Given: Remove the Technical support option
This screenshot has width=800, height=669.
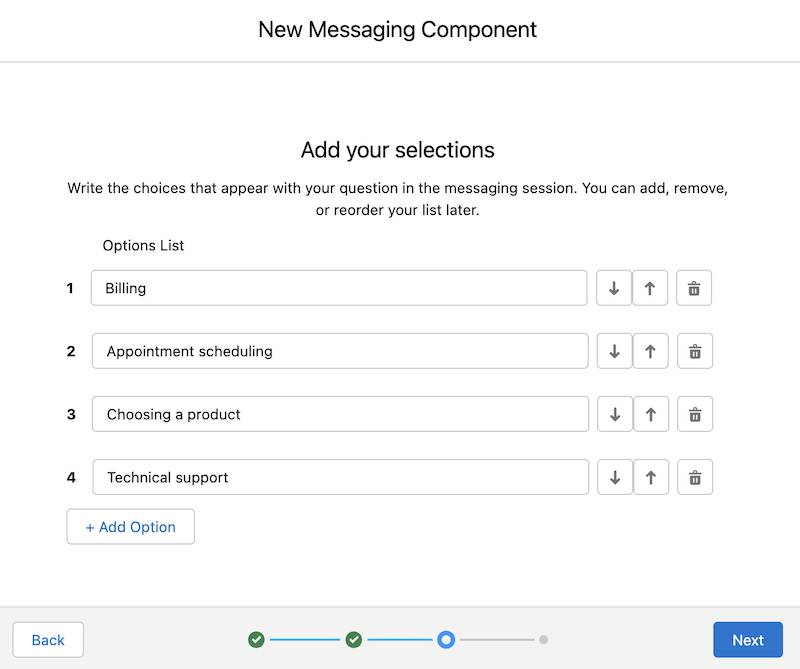Looking at the screenshot, I should click(694, 477).
